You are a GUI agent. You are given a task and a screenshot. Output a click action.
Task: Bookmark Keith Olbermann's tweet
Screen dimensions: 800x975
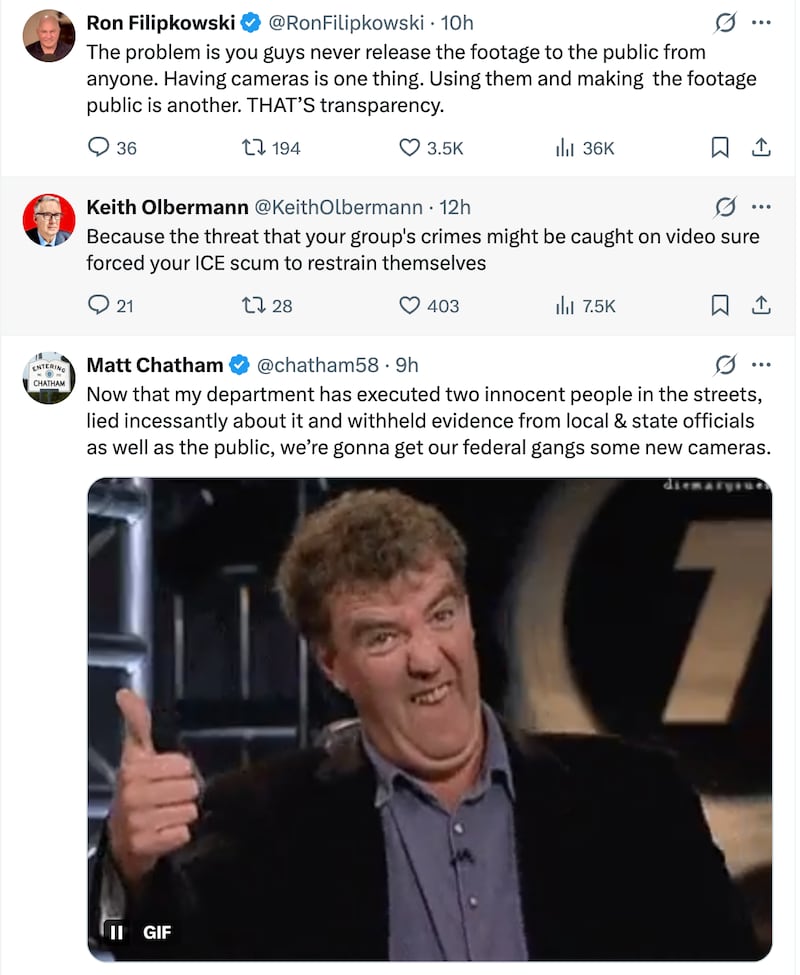coord(719,305)
